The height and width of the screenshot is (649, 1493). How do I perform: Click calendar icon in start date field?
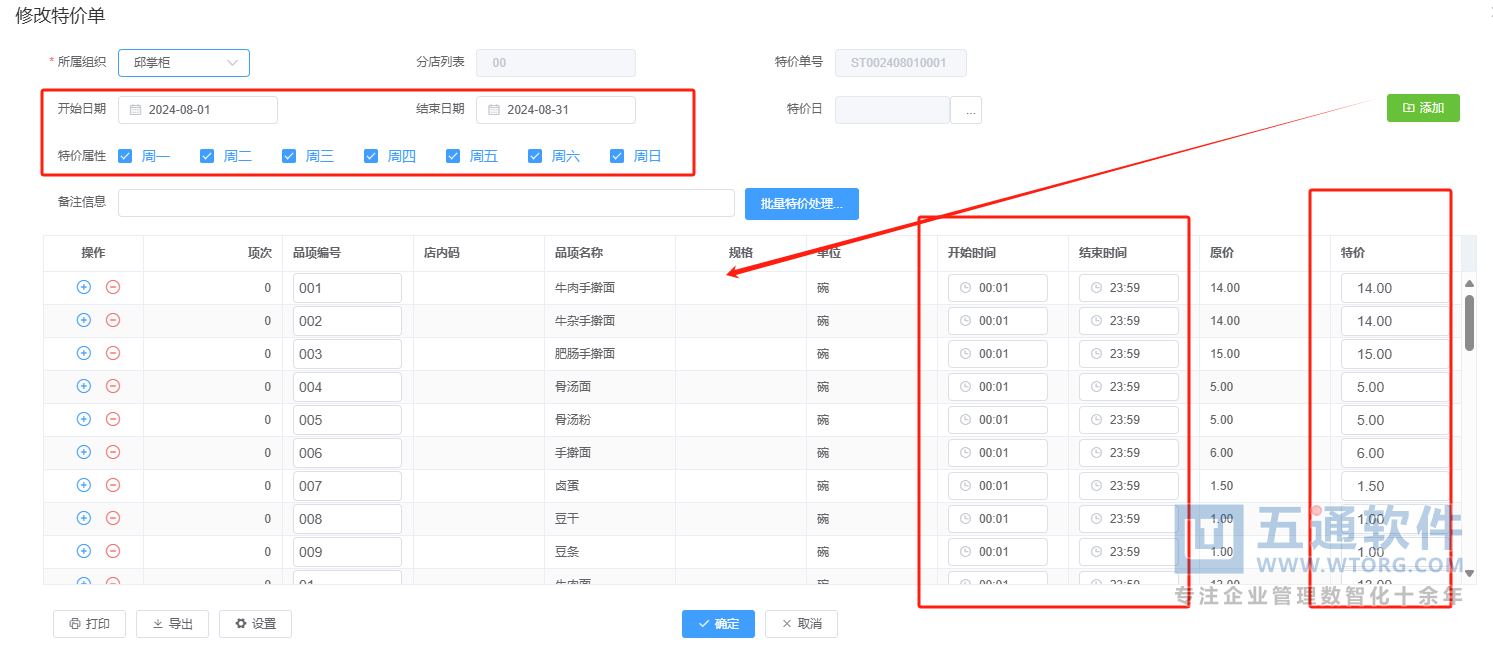point(135,110)
